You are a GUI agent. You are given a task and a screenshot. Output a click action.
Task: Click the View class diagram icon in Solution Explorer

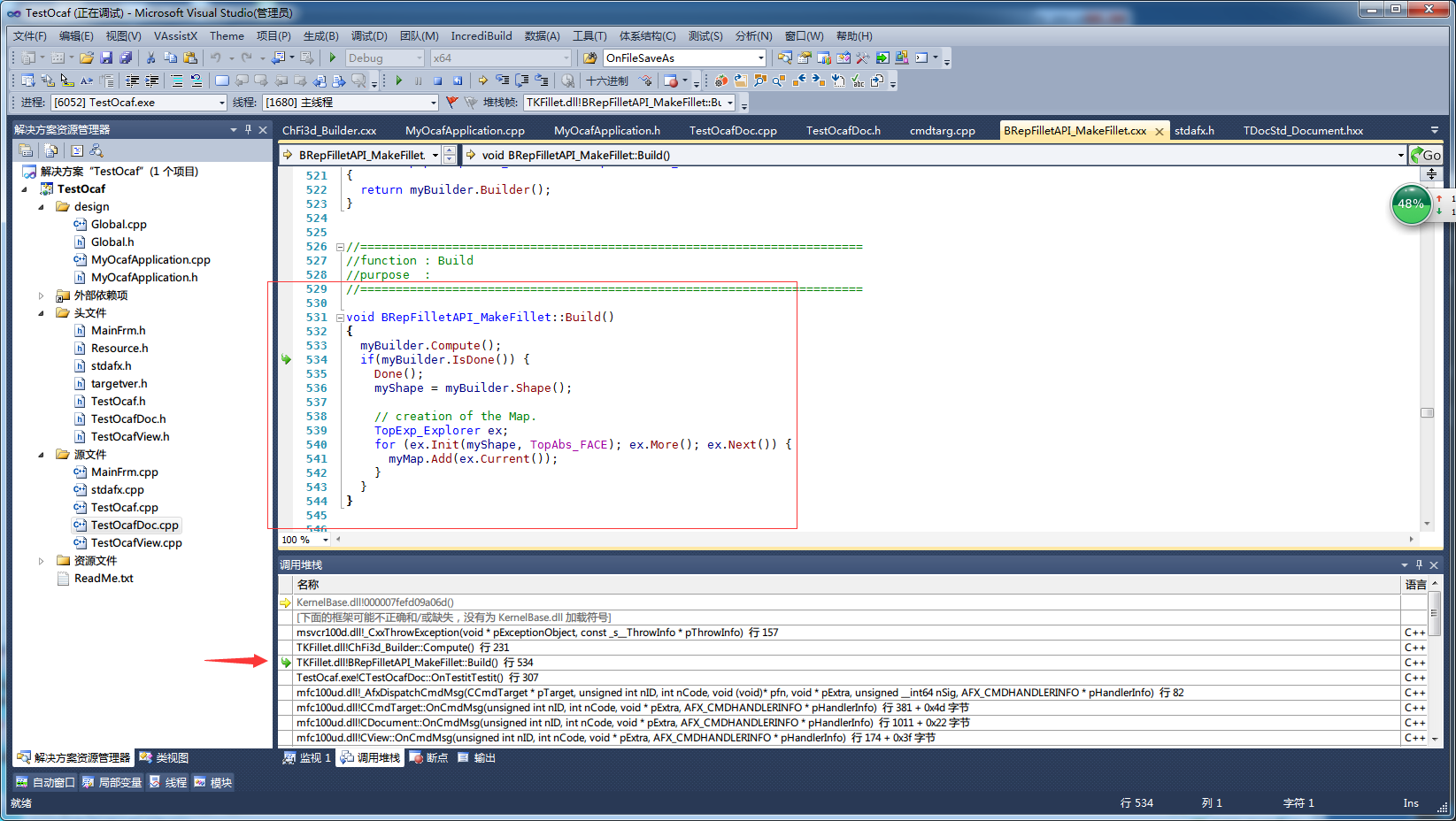[96, 150]
